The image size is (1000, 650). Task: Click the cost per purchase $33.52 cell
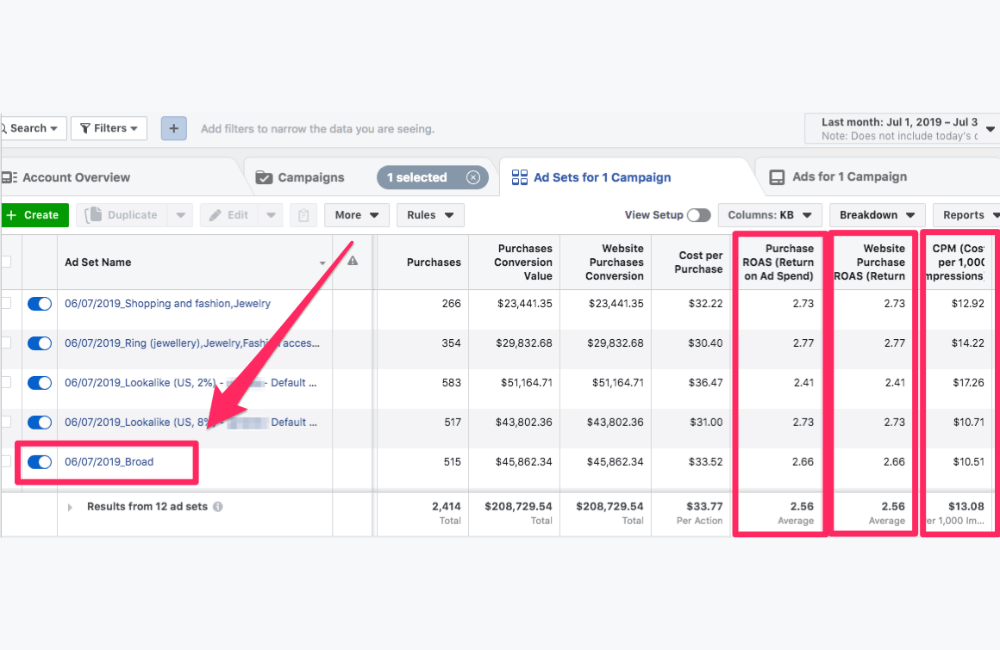tap(705, 462)
